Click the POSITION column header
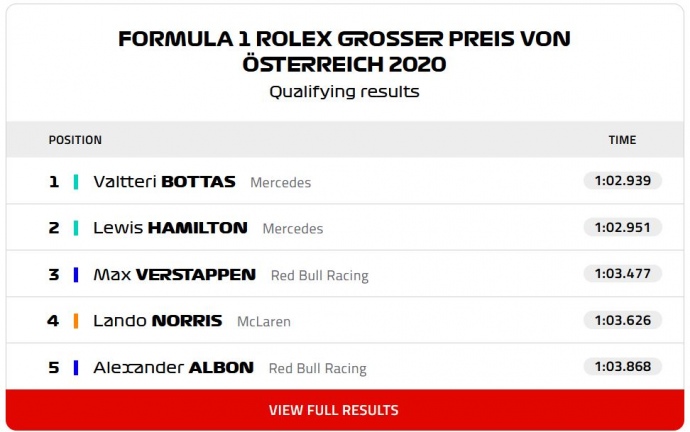The width and height of the screenshot is (690, 432). 75,140
